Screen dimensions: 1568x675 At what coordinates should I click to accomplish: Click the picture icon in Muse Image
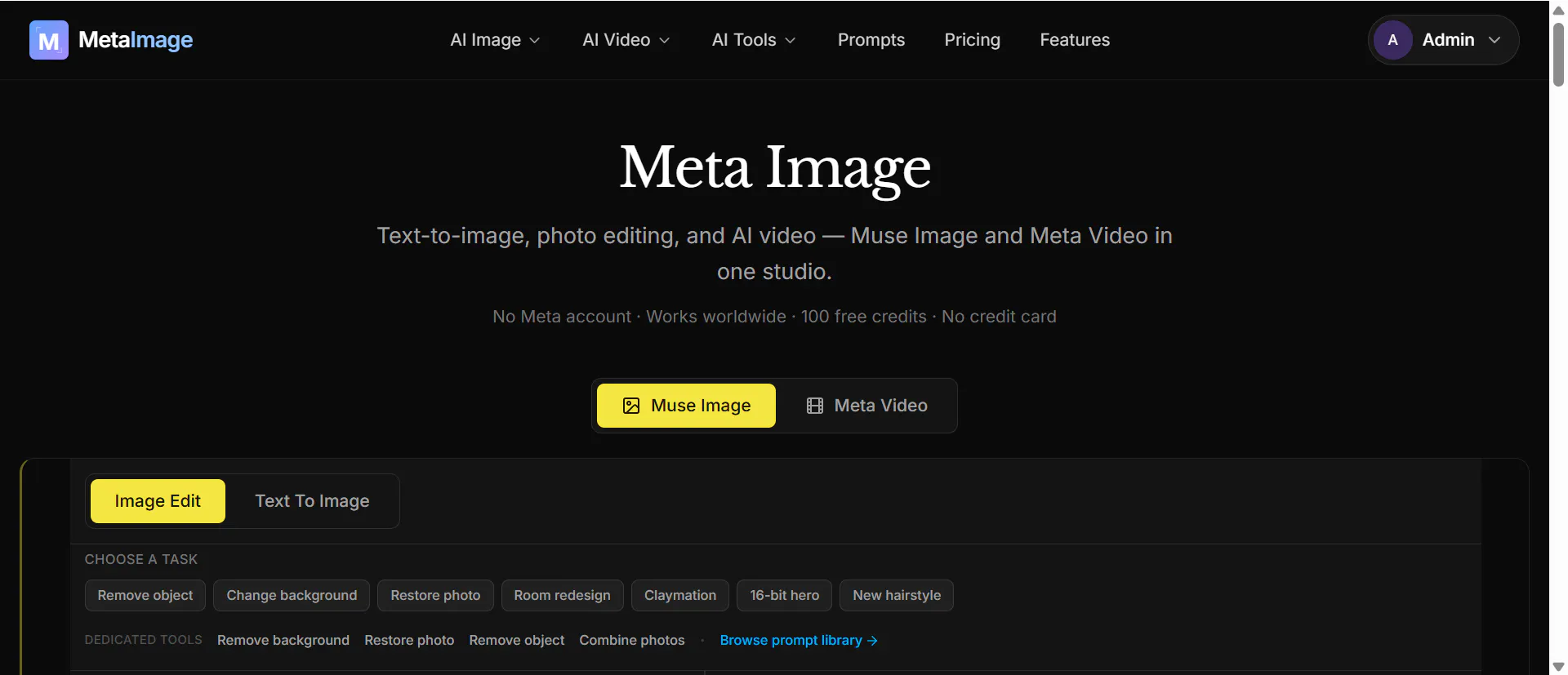point(631,406)
